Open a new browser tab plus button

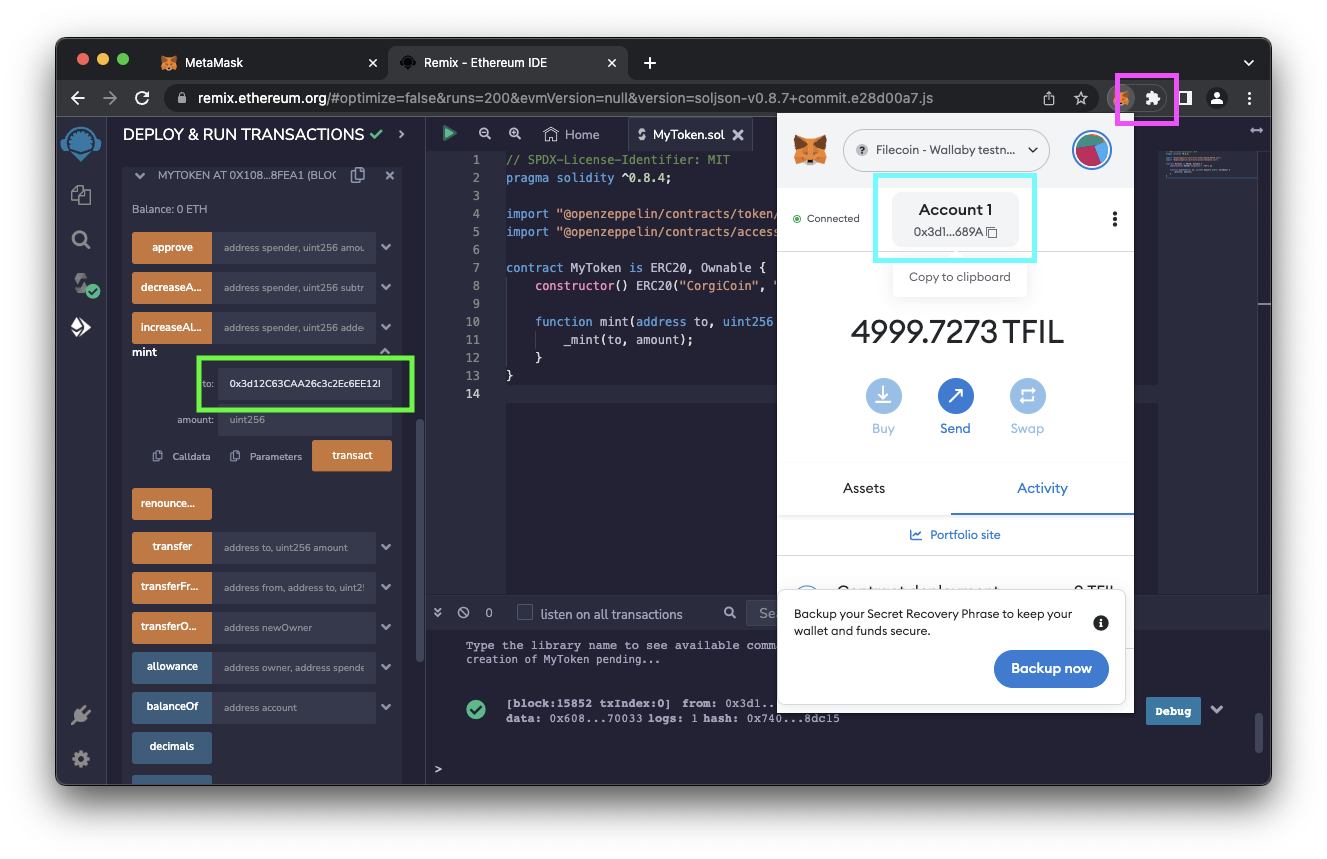click(x=650, y=63)
